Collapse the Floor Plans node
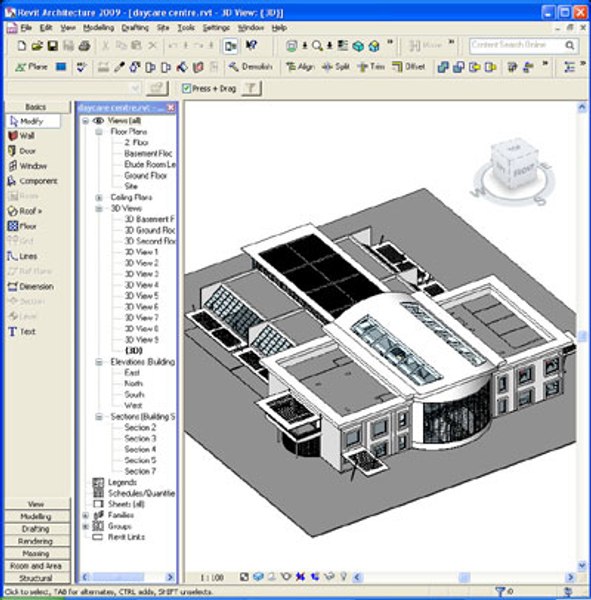591x600 pixels. [x=99, y=132]
